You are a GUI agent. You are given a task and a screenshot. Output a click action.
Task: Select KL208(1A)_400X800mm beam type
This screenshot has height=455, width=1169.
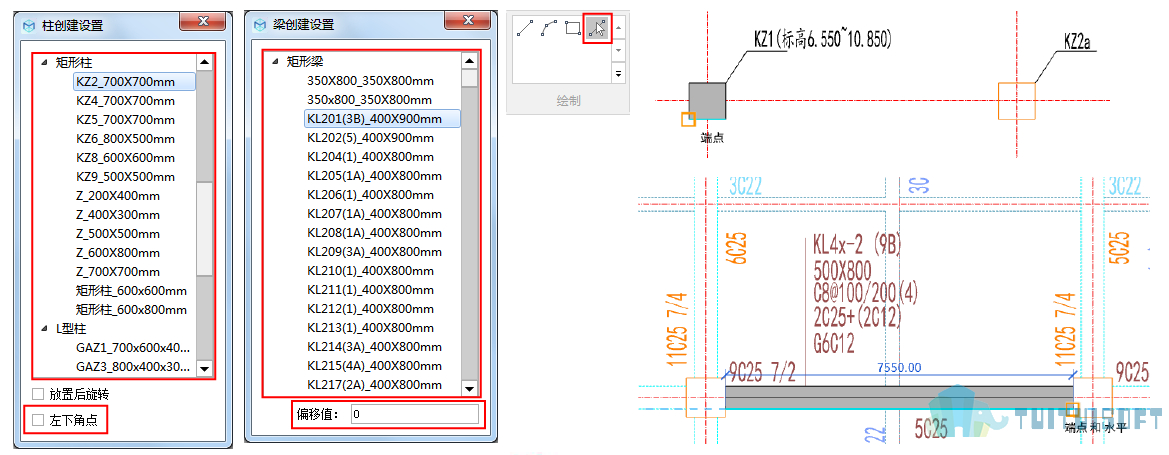[x=374, y=233]
